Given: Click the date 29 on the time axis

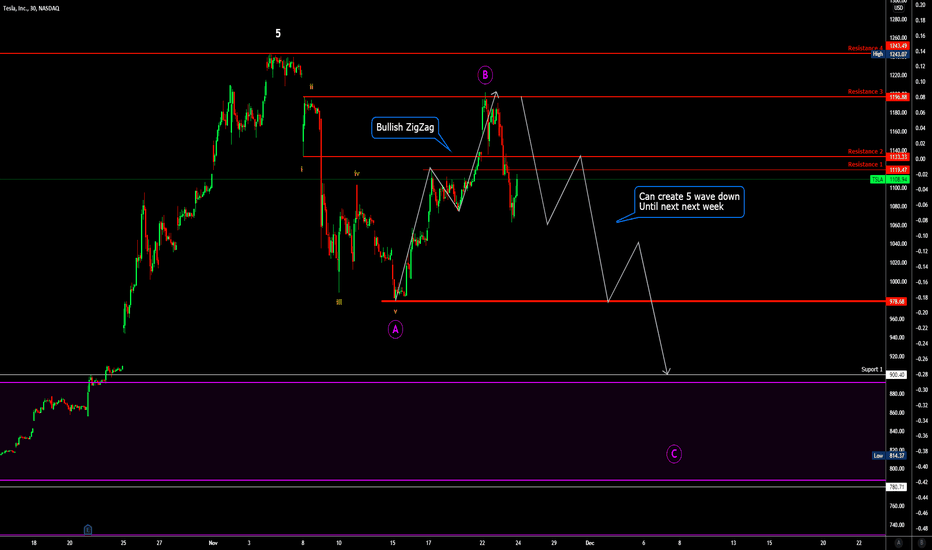Looking at the screenshot, I should (x=554, y=543).
